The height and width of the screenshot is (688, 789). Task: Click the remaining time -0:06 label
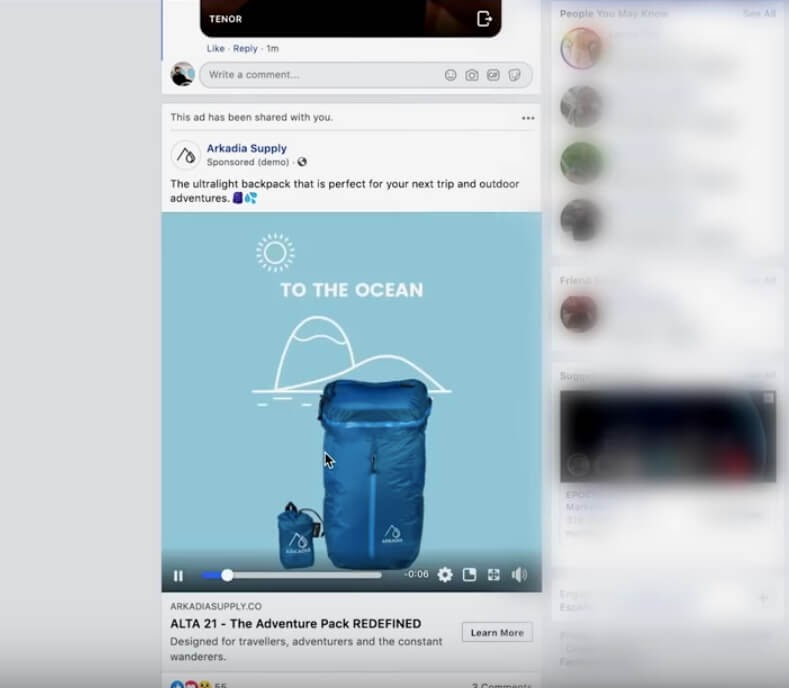click(x=416, y=574)
